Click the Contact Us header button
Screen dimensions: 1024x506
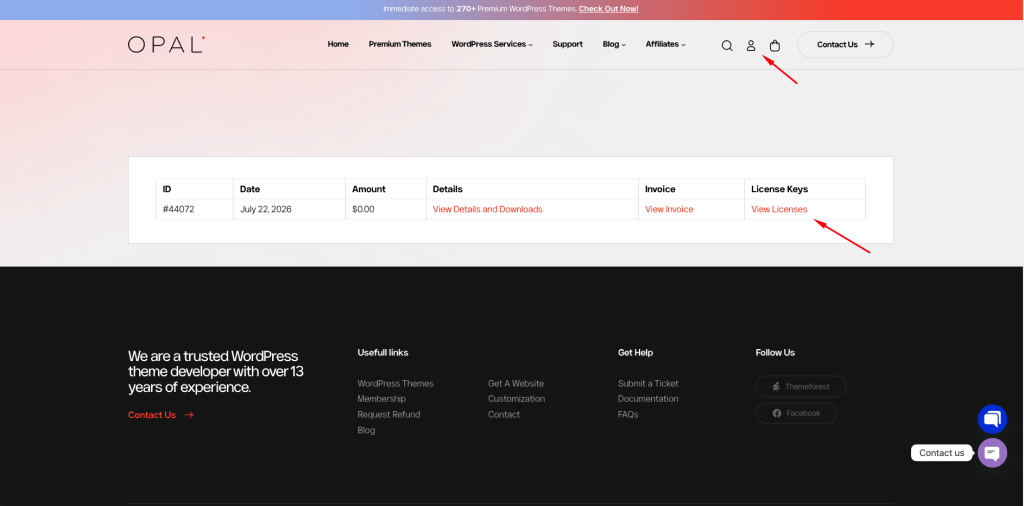point(845,44)
